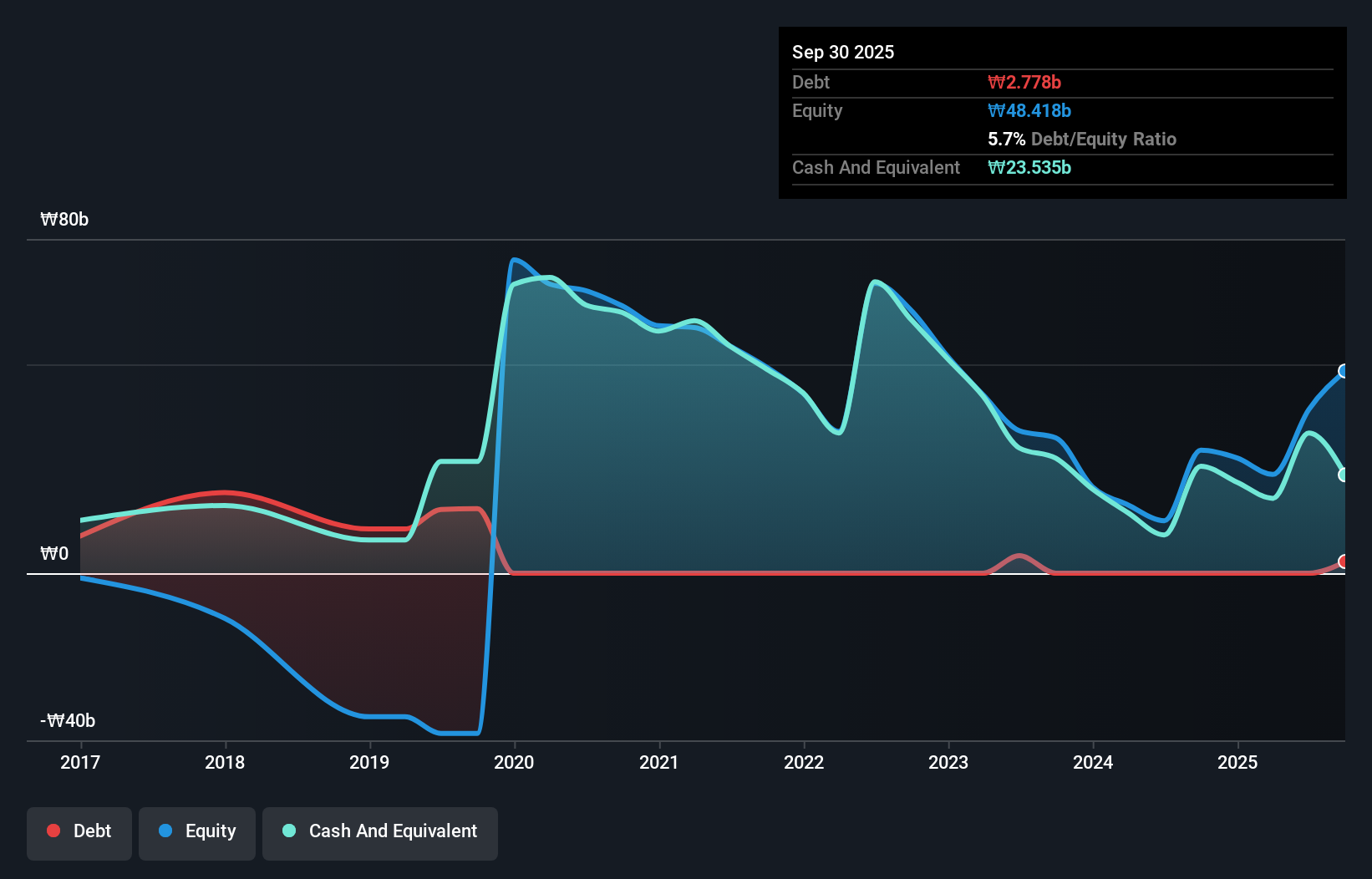Toggle the Equity series visibility
Viewport: 1372px width, 879px height.
pos(196,832)
